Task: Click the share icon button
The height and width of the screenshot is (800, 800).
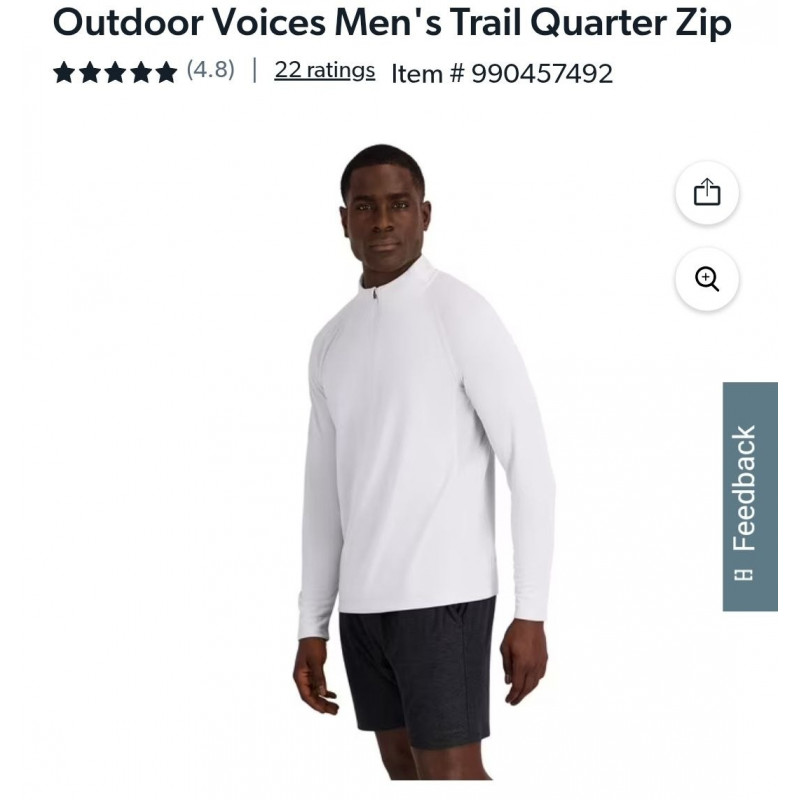Action: 707,192
